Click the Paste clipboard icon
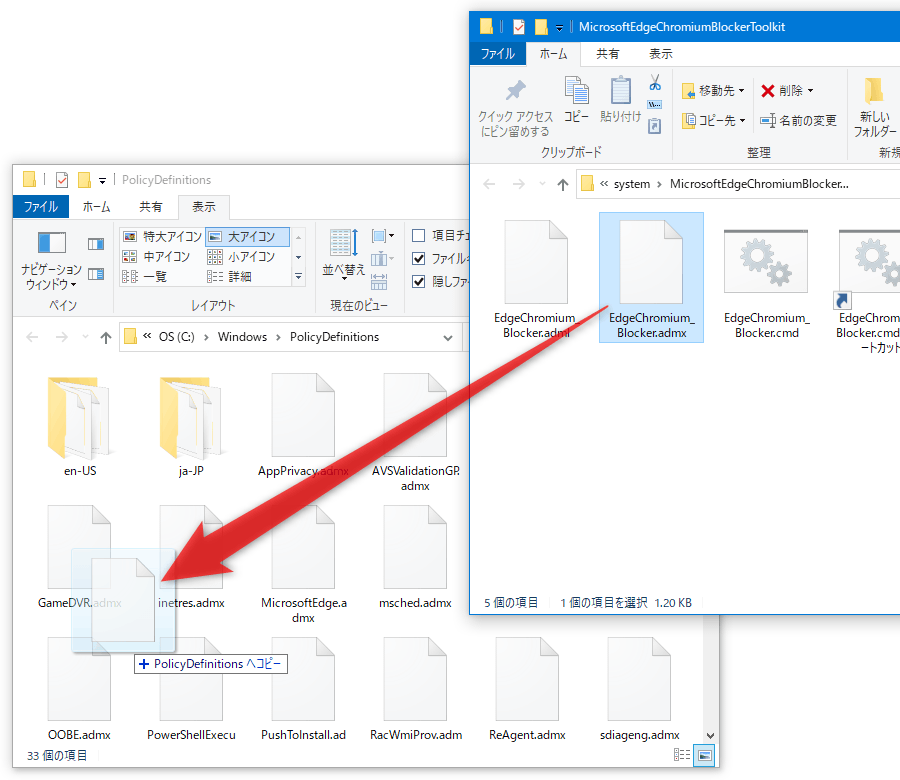Image resolution: width=900 pixels, height=780 pixels. coord(620,90)
